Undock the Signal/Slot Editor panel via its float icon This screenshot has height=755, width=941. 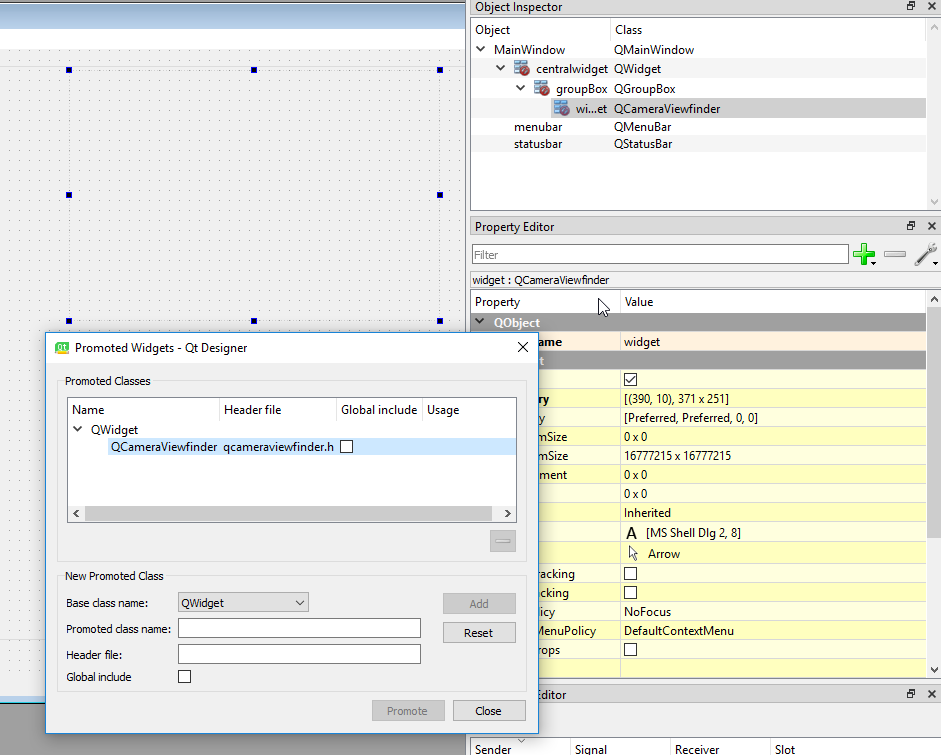(x=909, y=694)
